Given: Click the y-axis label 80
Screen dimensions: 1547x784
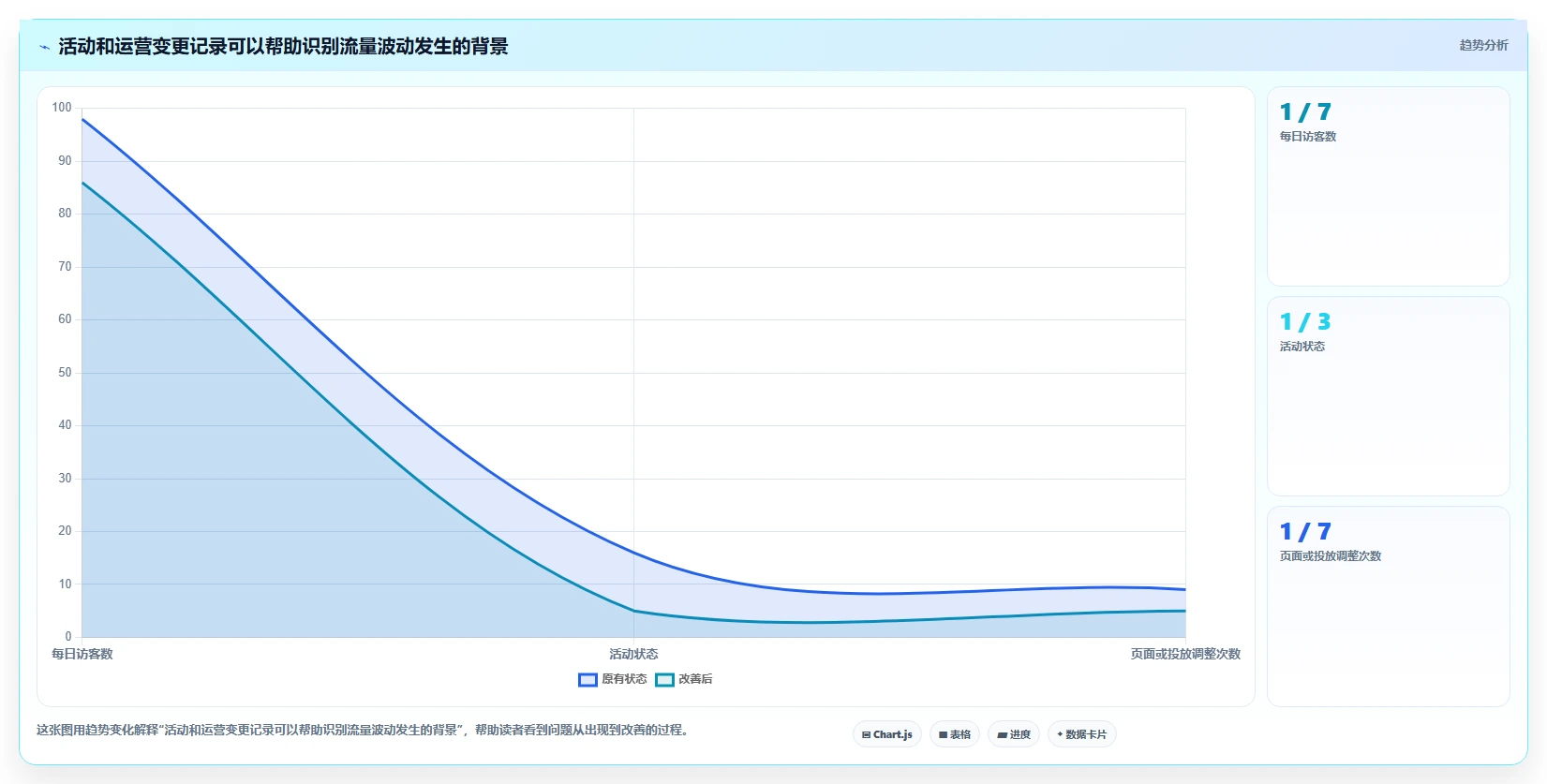Looking at the screenshot, I should tap(65, 214).
